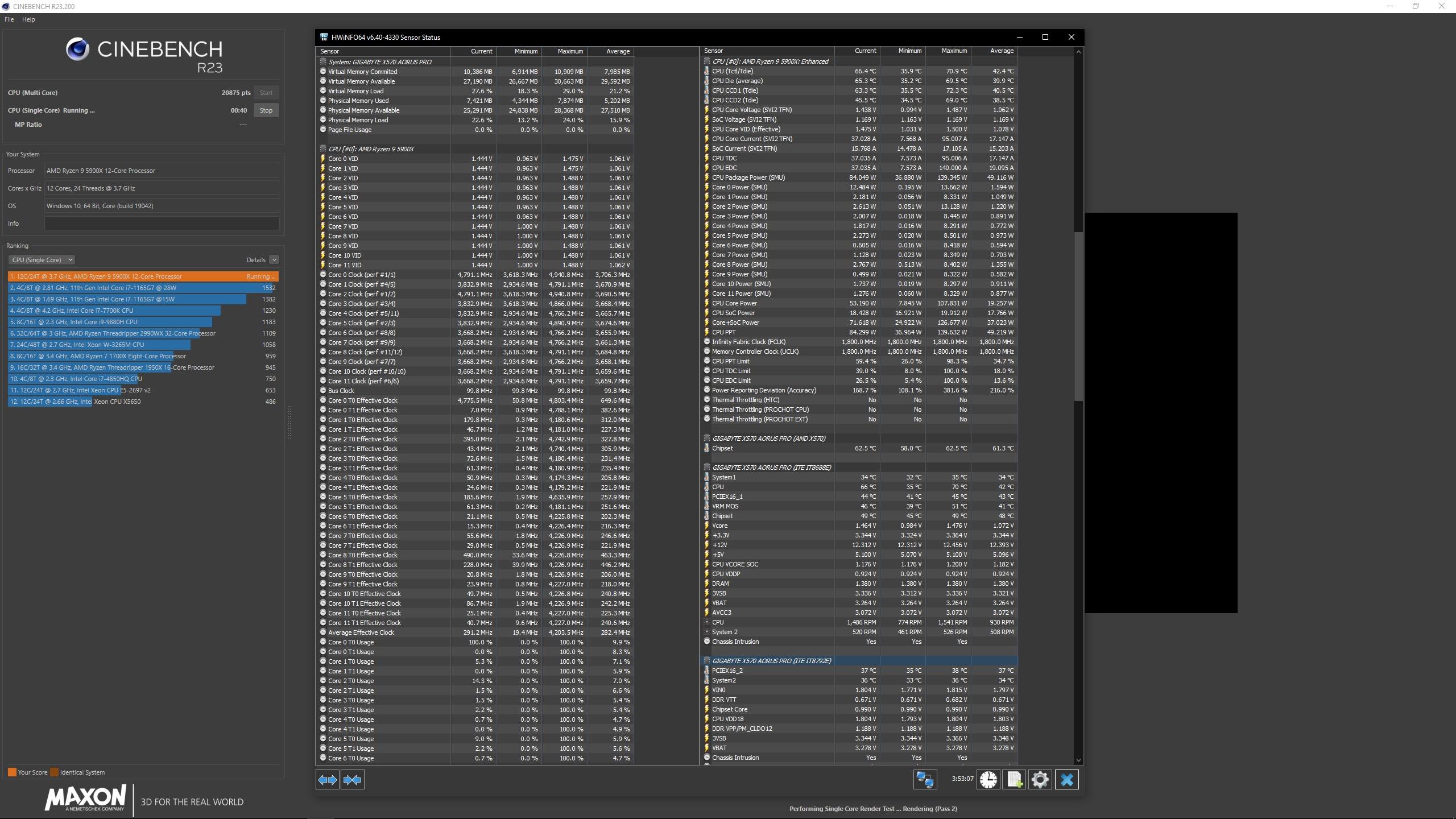Collapse the System: GIGABYTE X570 AORUS PRO group
Viewport: 1456px width, 819px height.
point(323,62)
